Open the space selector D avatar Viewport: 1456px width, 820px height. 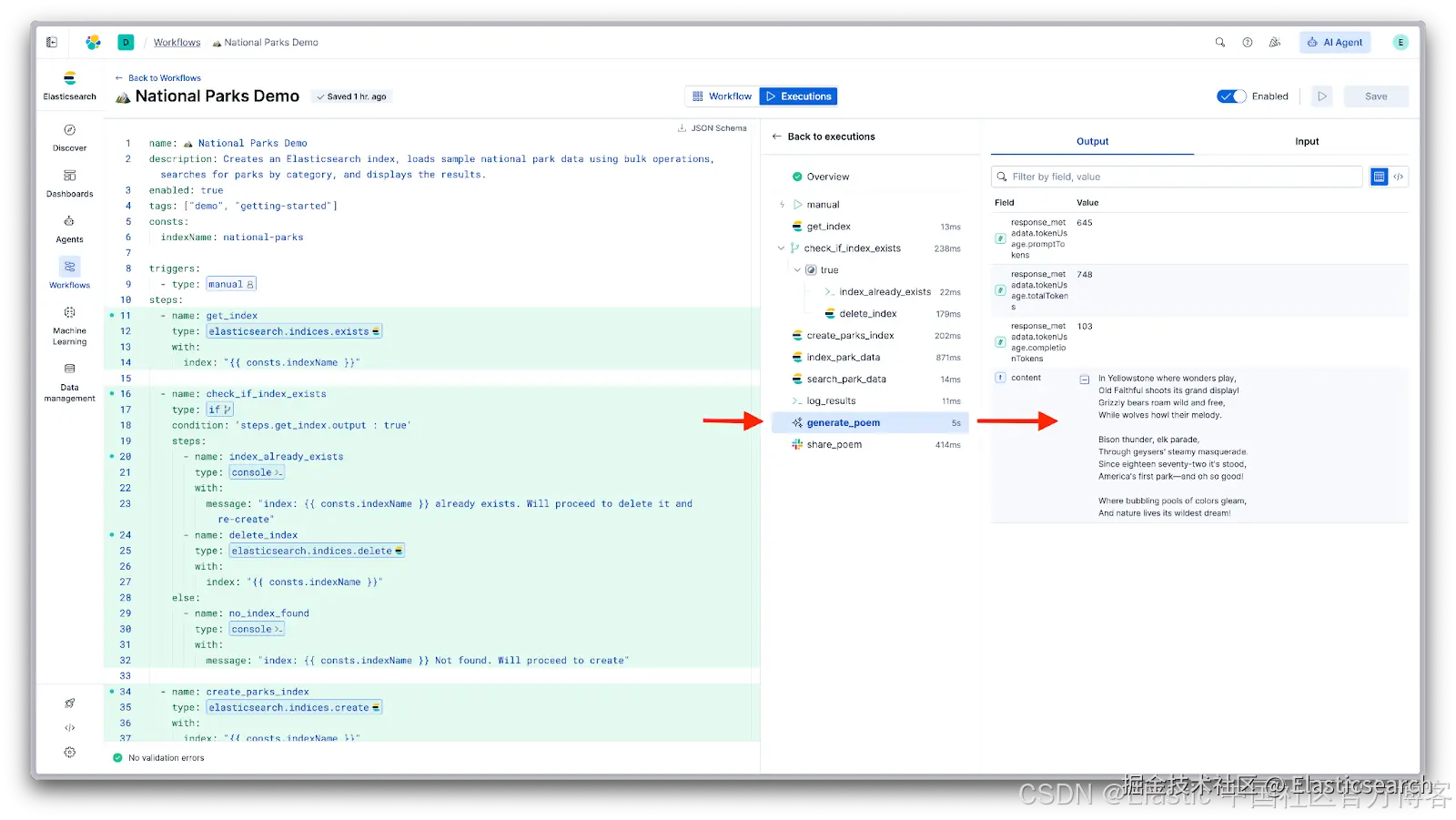click(126, 42)
